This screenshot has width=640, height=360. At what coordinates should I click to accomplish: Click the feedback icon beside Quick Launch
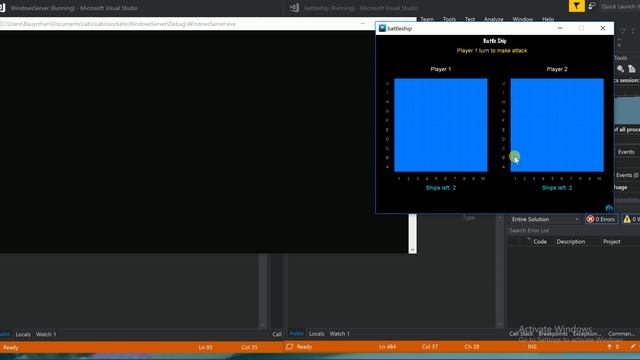[x=592, y=6]
